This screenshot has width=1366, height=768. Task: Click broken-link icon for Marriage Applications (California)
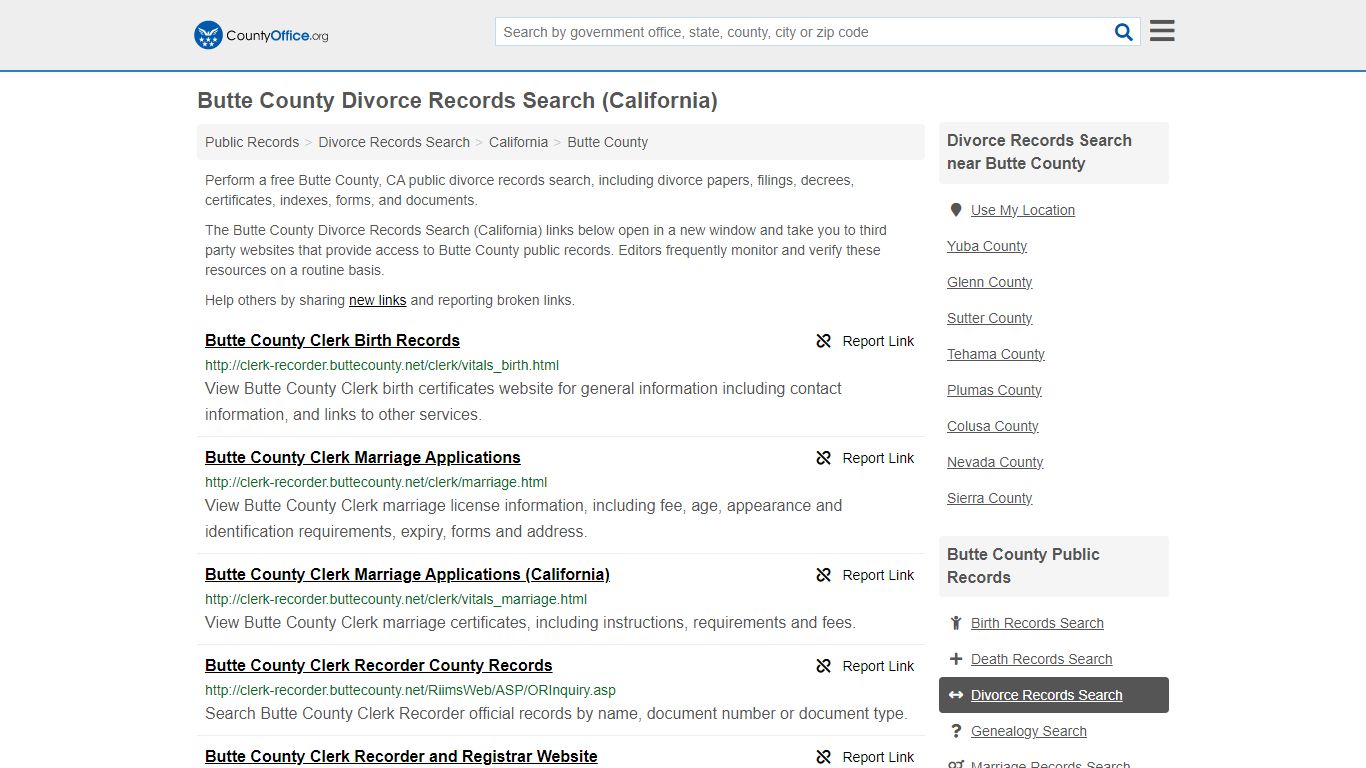coord(824,575)
